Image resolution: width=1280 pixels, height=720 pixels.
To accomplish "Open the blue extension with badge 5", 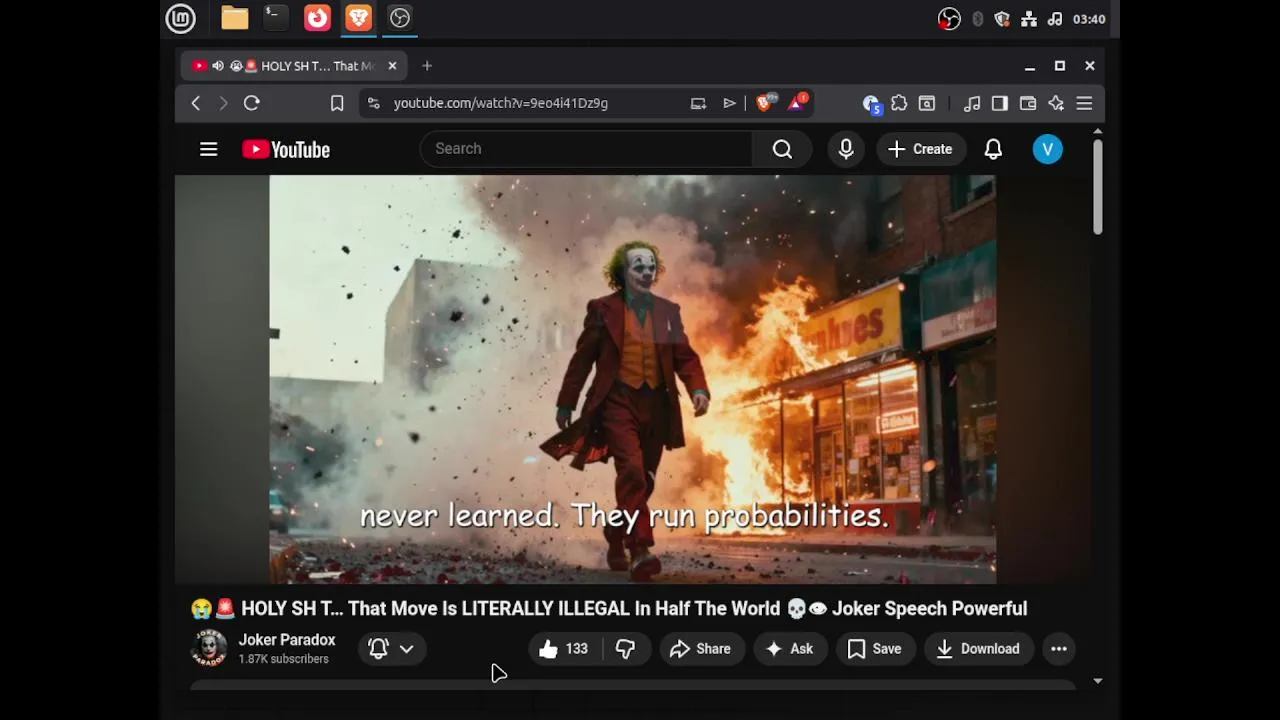I will click(x=871, y=104).
